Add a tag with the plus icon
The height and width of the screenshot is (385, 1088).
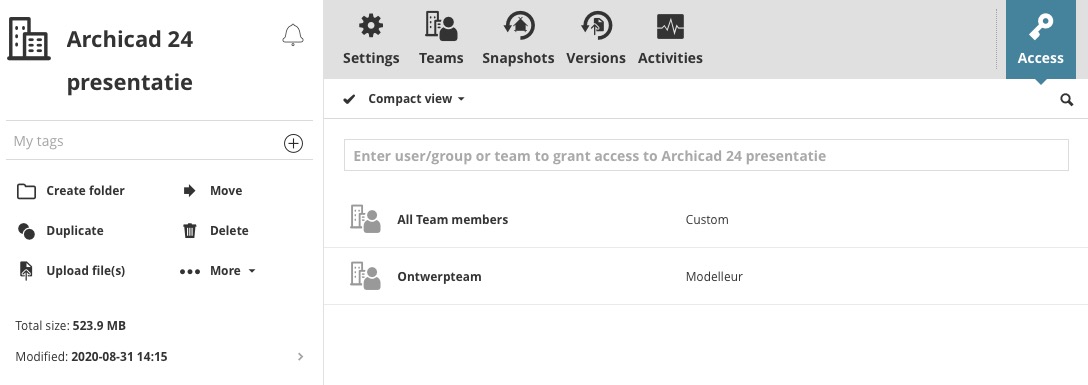coord(294,144)
